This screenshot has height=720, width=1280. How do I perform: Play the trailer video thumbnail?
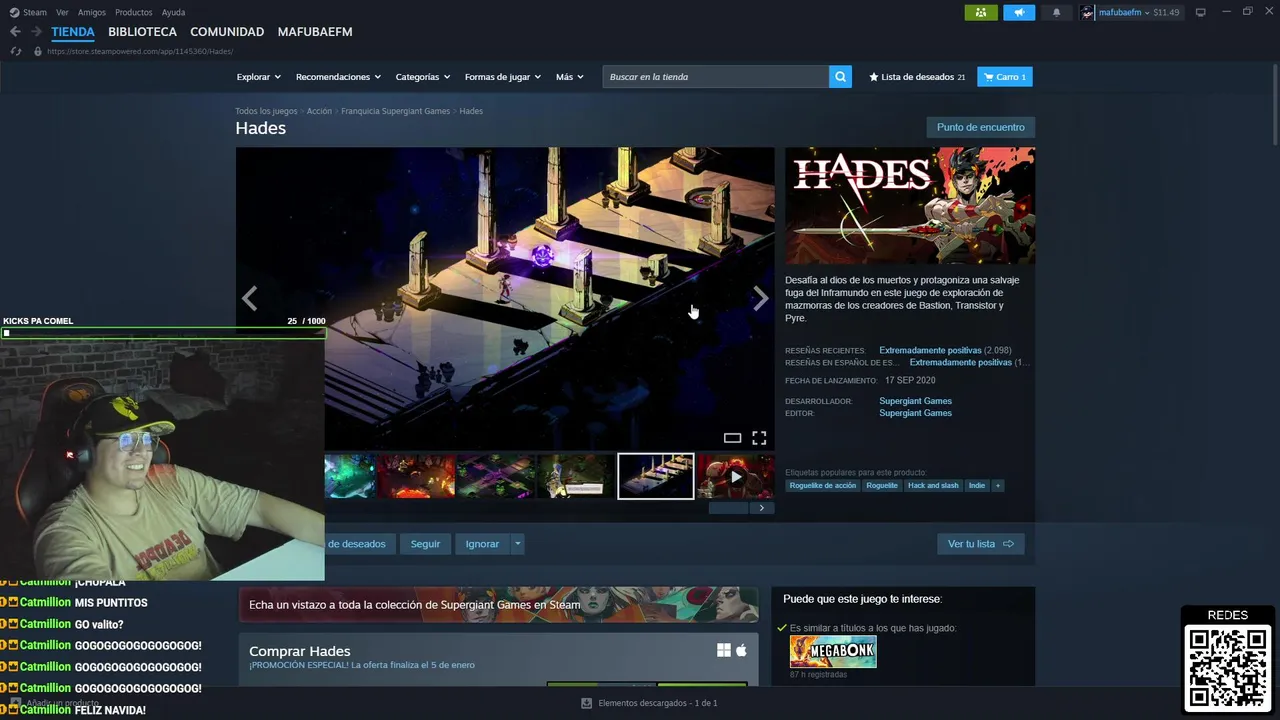(x=736, y=477)
